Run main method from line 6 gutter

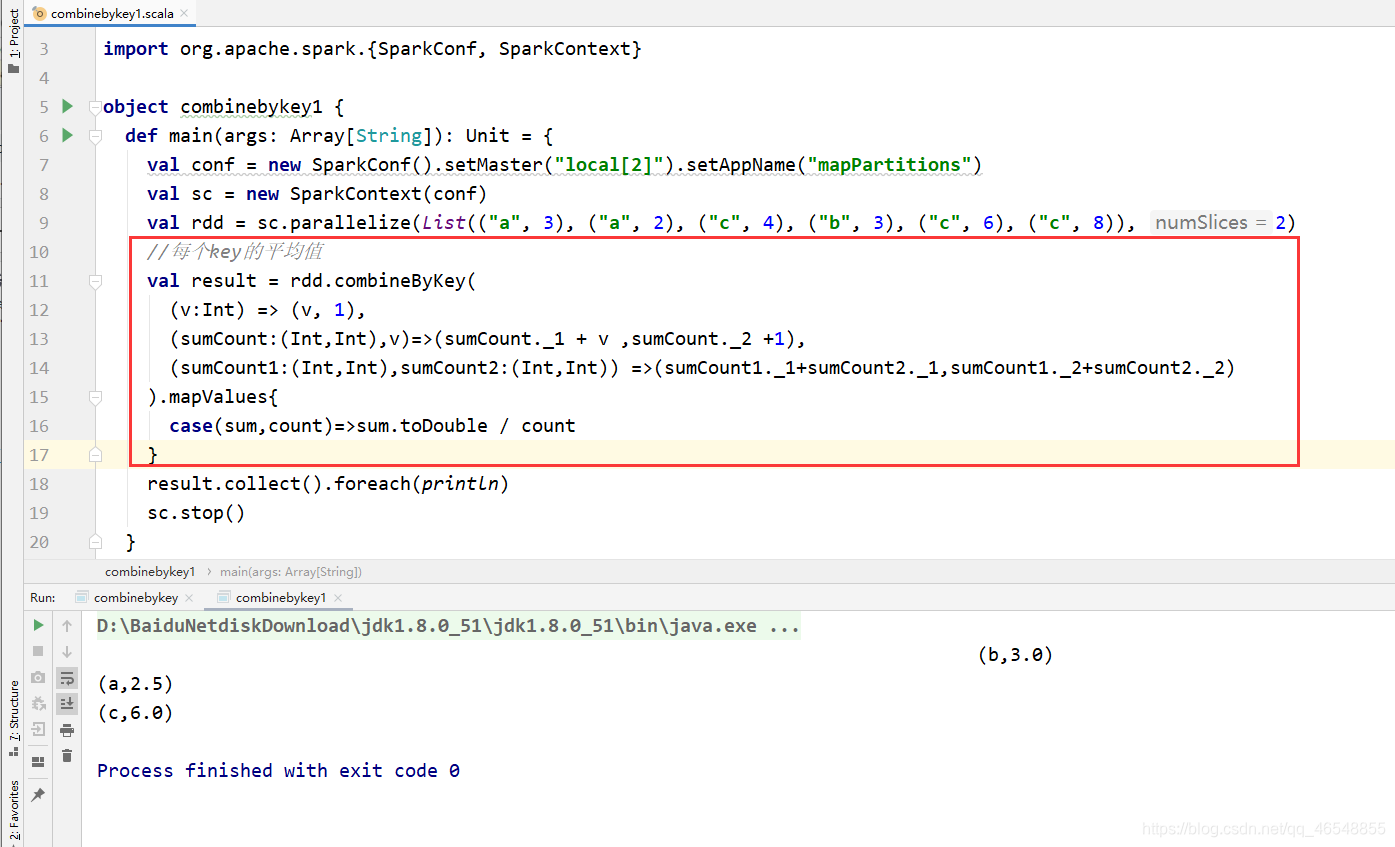point(67,135)
